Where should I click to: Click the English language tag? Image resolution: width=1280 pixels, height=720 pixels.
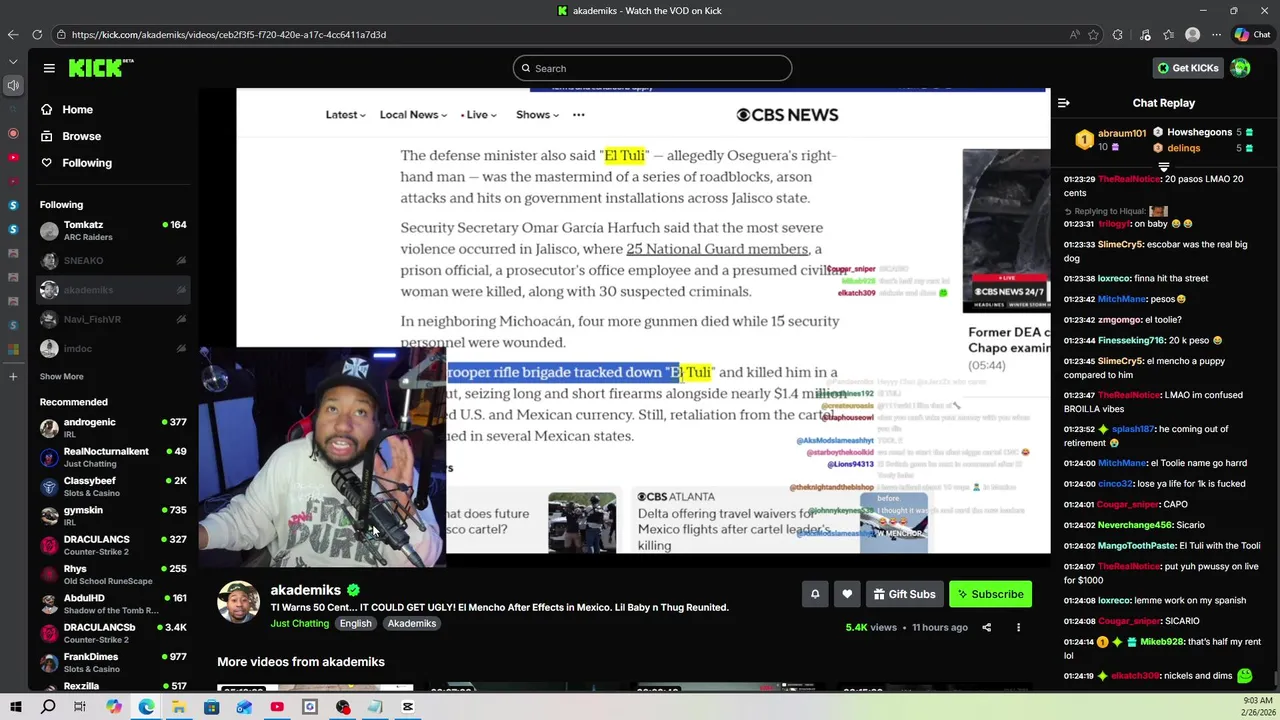(355, 623)
